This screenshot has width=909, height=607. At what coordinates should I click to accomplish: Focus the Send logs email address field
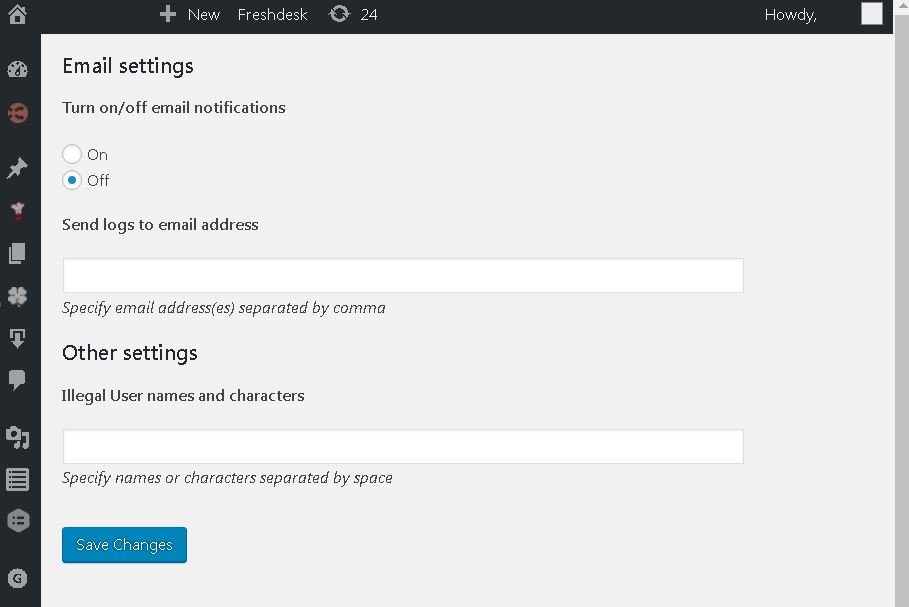click(403, 276)
